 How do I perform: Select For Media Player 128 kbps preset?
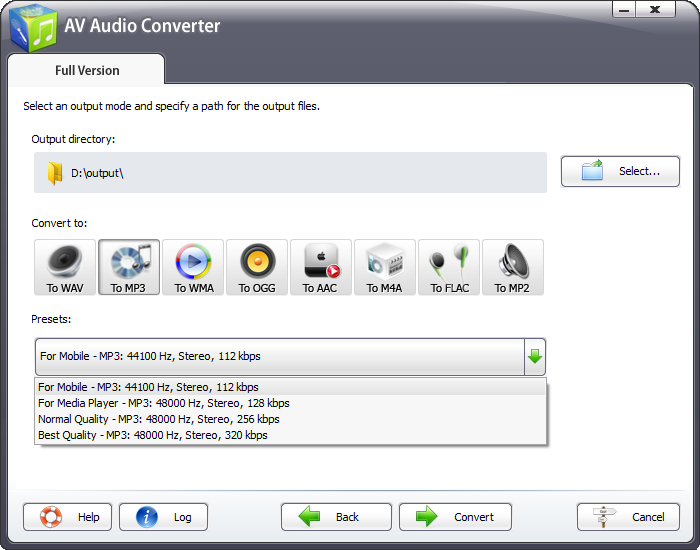[290, 403]
